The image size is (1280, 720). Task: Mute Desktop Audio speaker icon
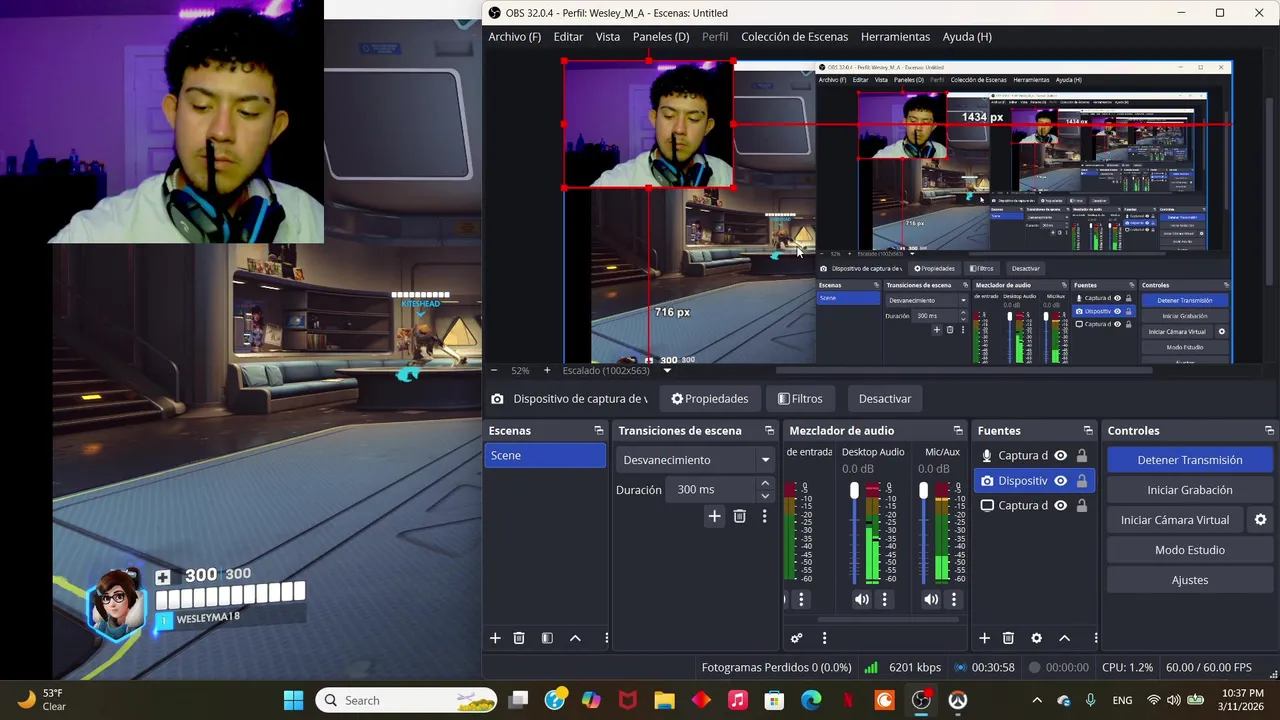point(861,600)
